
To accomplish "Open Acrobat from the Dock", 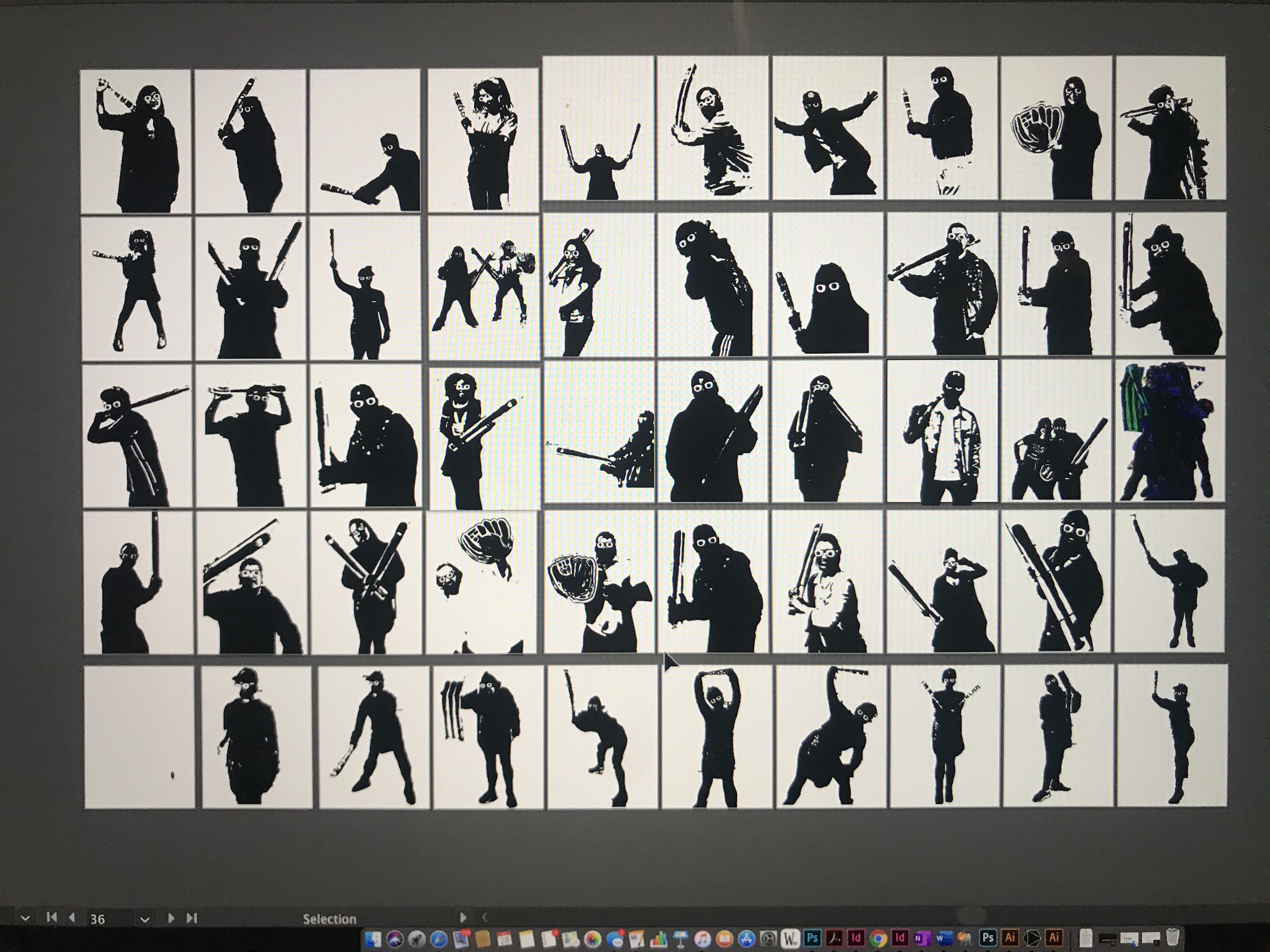I will click(x=834, y=938).
